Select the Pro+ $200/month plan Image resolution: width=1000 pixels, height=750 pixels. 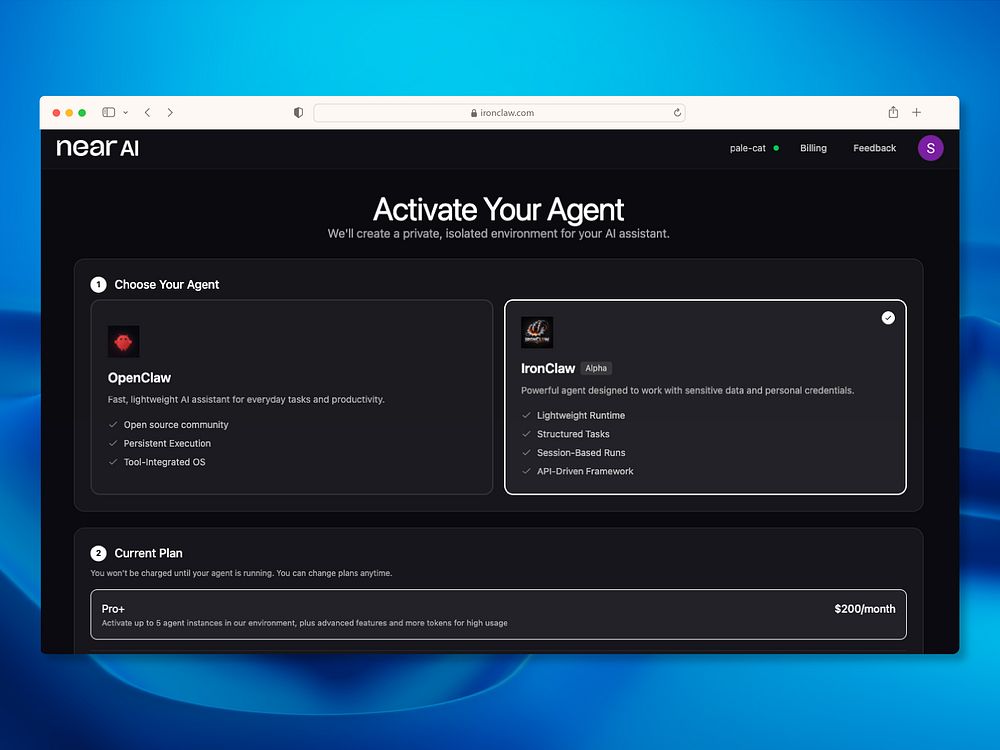click(x=498, y=614)
